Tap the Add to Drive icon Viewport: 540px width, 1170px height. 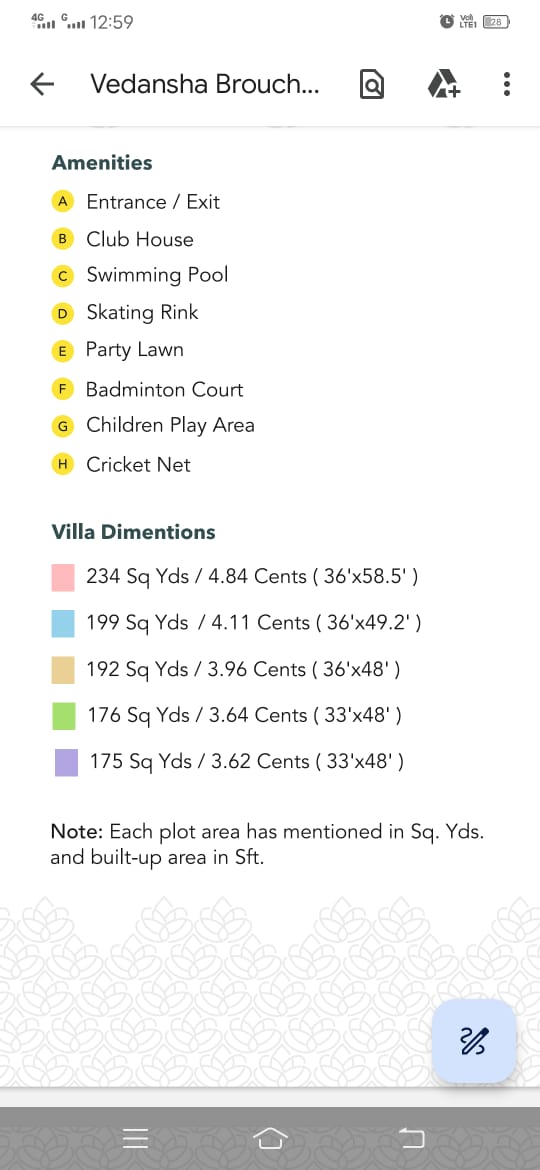click(445, 84)
